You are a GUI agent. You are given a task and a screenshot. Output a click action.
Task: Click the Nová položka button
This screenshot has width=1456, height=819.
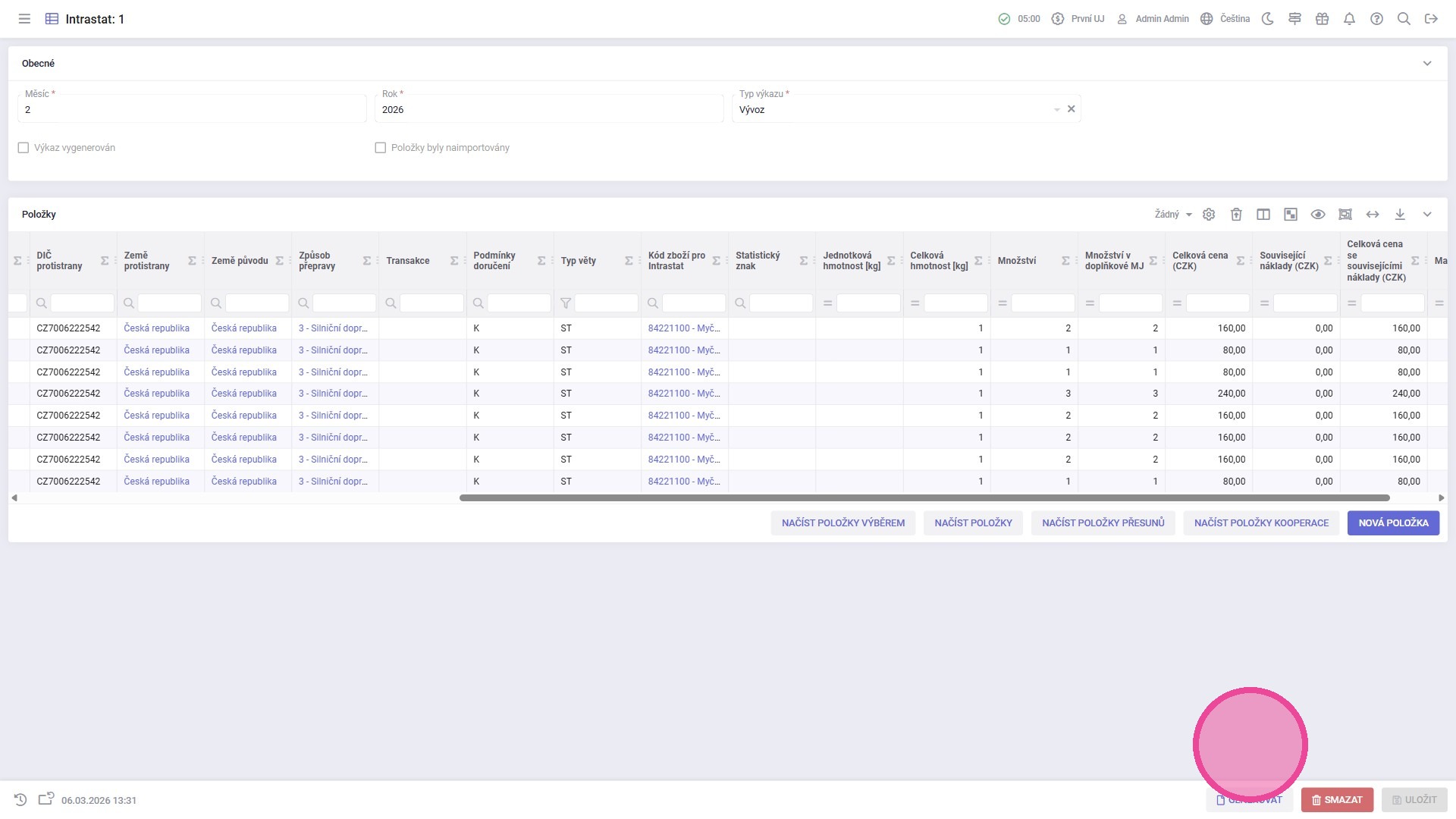tap(1393, 523)
